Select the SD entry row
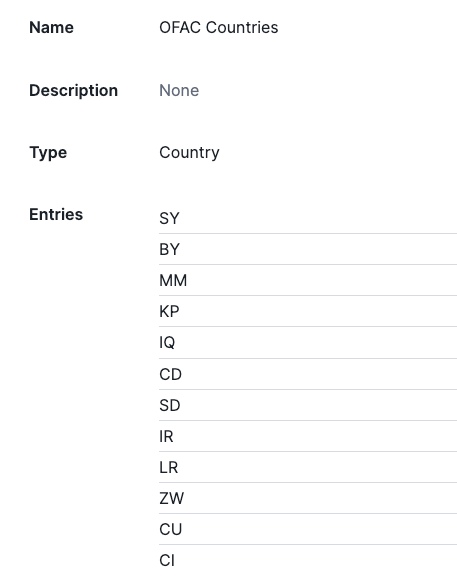The width and height of the screenshot is (457, 588). tap(308, 405)
